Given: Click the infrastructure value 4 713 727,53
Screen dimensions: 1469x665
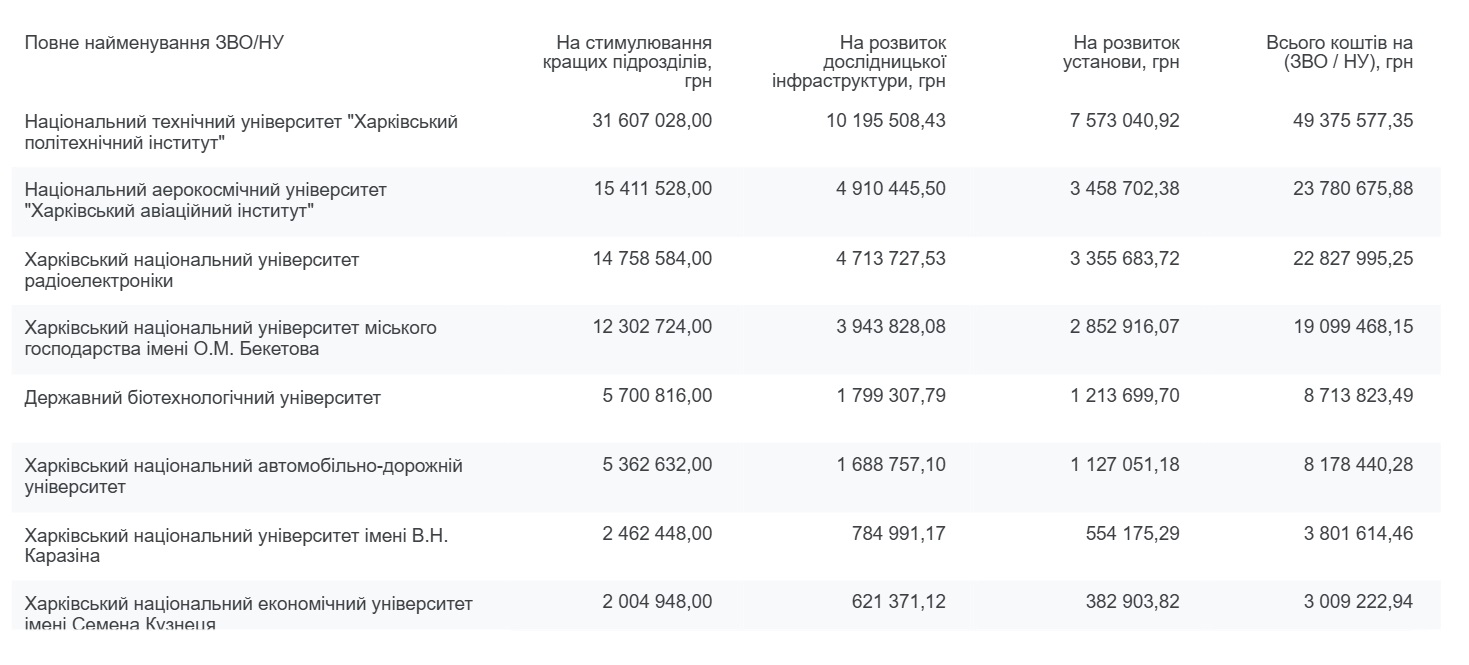Looking at the screenshot, I should (x=891, y=259).
